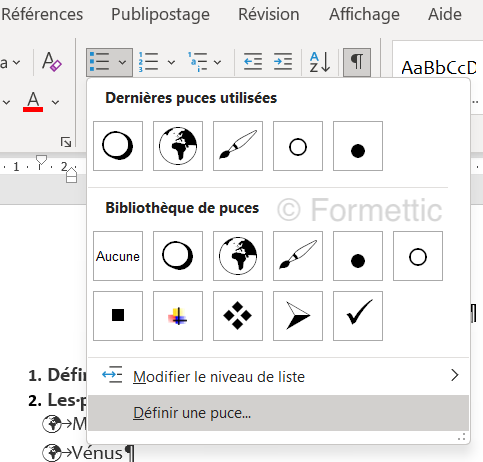Viewport: 483px width, 462px height.
Task: Expand the numbered list dropdown arrow
Action: (x=171, y=62)
